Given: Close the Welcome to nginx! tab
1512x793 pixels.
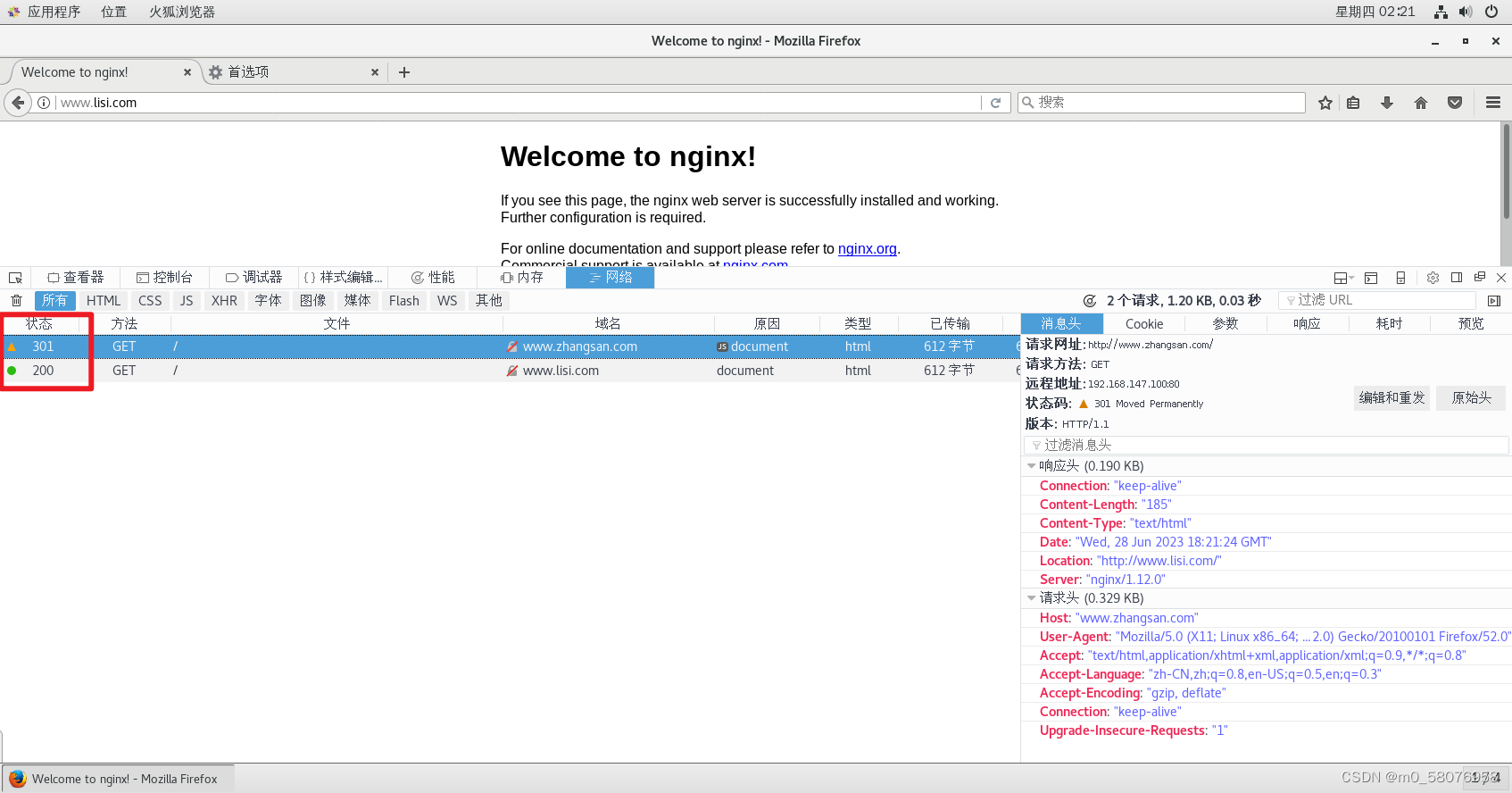Looking at the screenshot, I should point(187,72).
